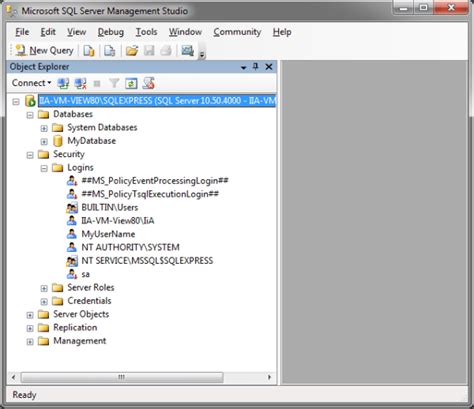Screen dimensions: 474x409
Task: Select MyDatabase in the tree
Action: point(92,141)
